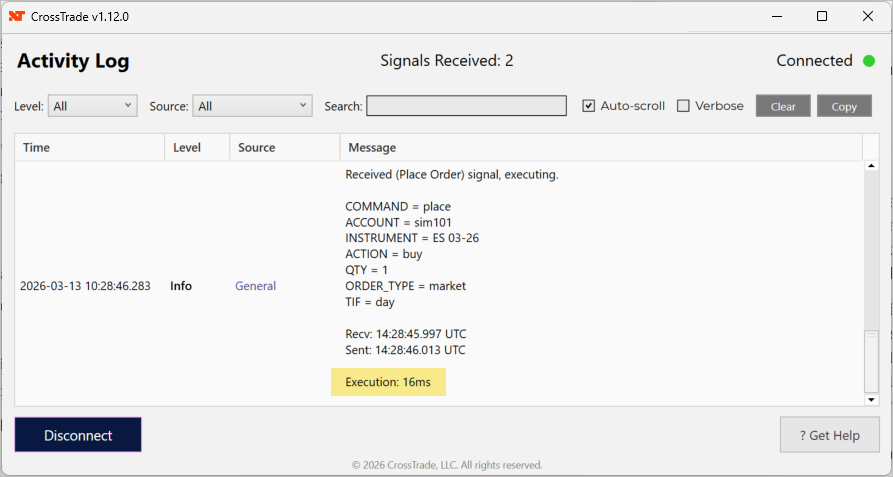Open the Level filter dropdown
893x477 pixels.
click(x=93, y=106)
